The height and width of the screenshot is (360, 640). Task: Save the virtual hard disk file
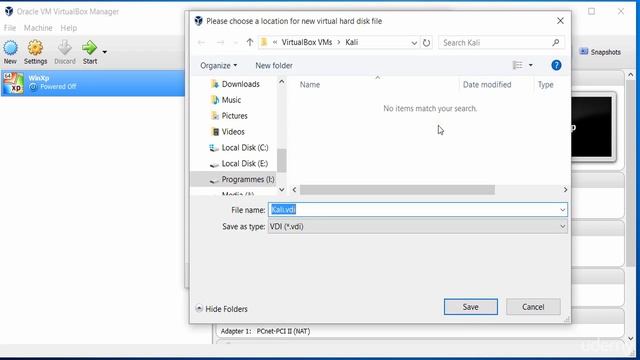pyautogui.click(x=471, y=307)
